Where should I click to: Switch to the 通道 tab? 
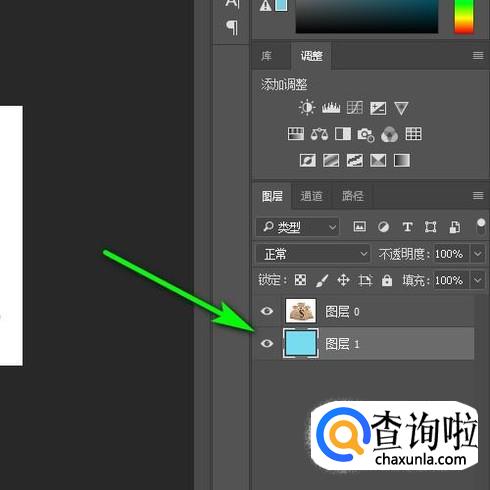coord(311,196)
